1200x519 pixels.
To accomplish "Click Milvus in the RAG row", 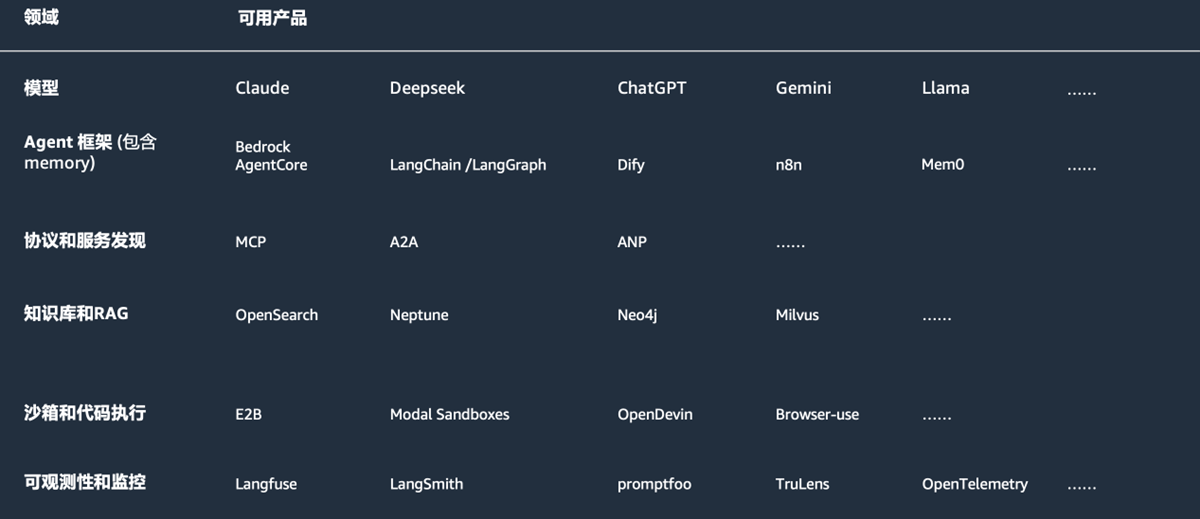I will pyautogui.click(x=797, y=315).
